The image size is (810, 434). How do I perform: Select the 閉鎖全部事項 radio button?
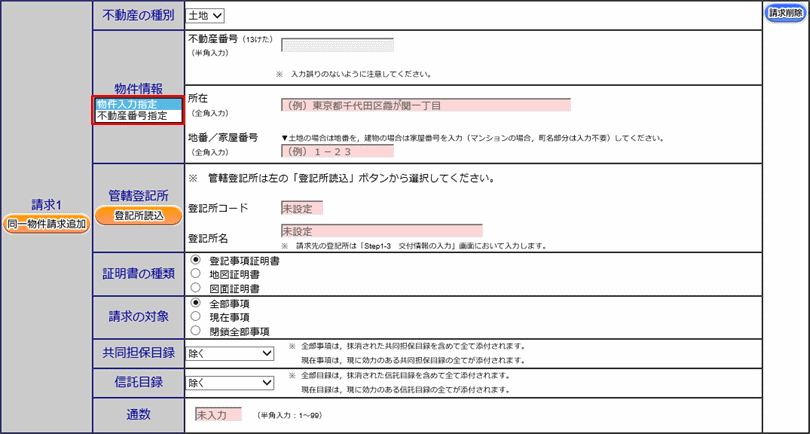[195, 330]
